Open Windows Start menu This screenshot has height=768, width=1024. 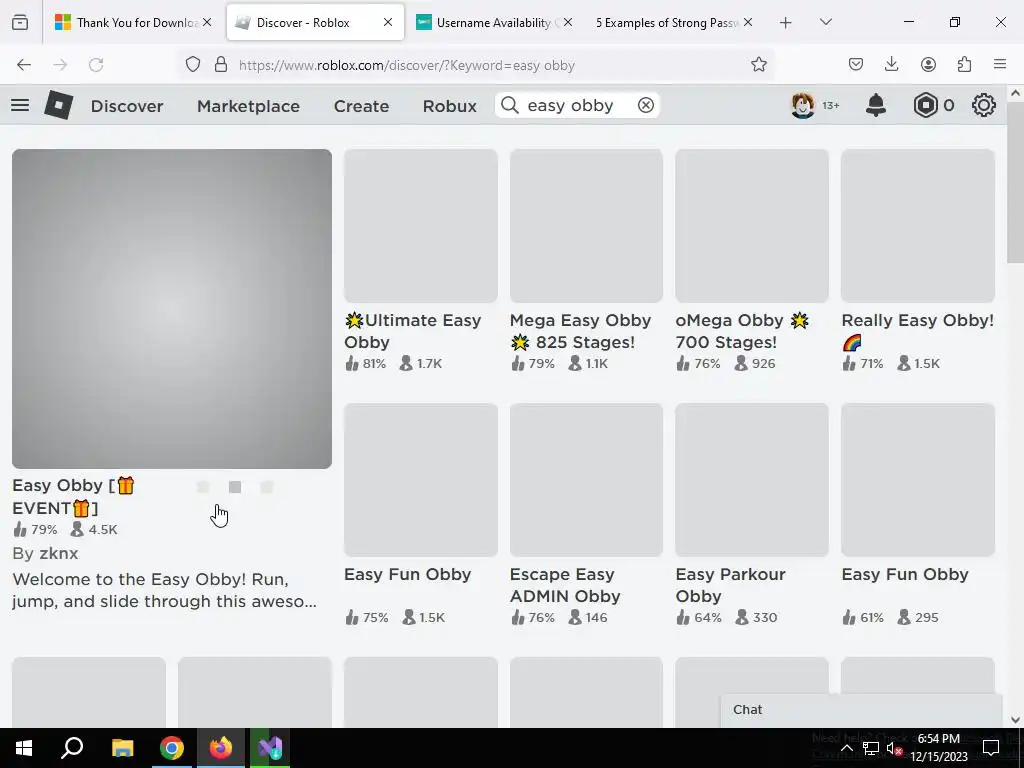coord(24,748)
